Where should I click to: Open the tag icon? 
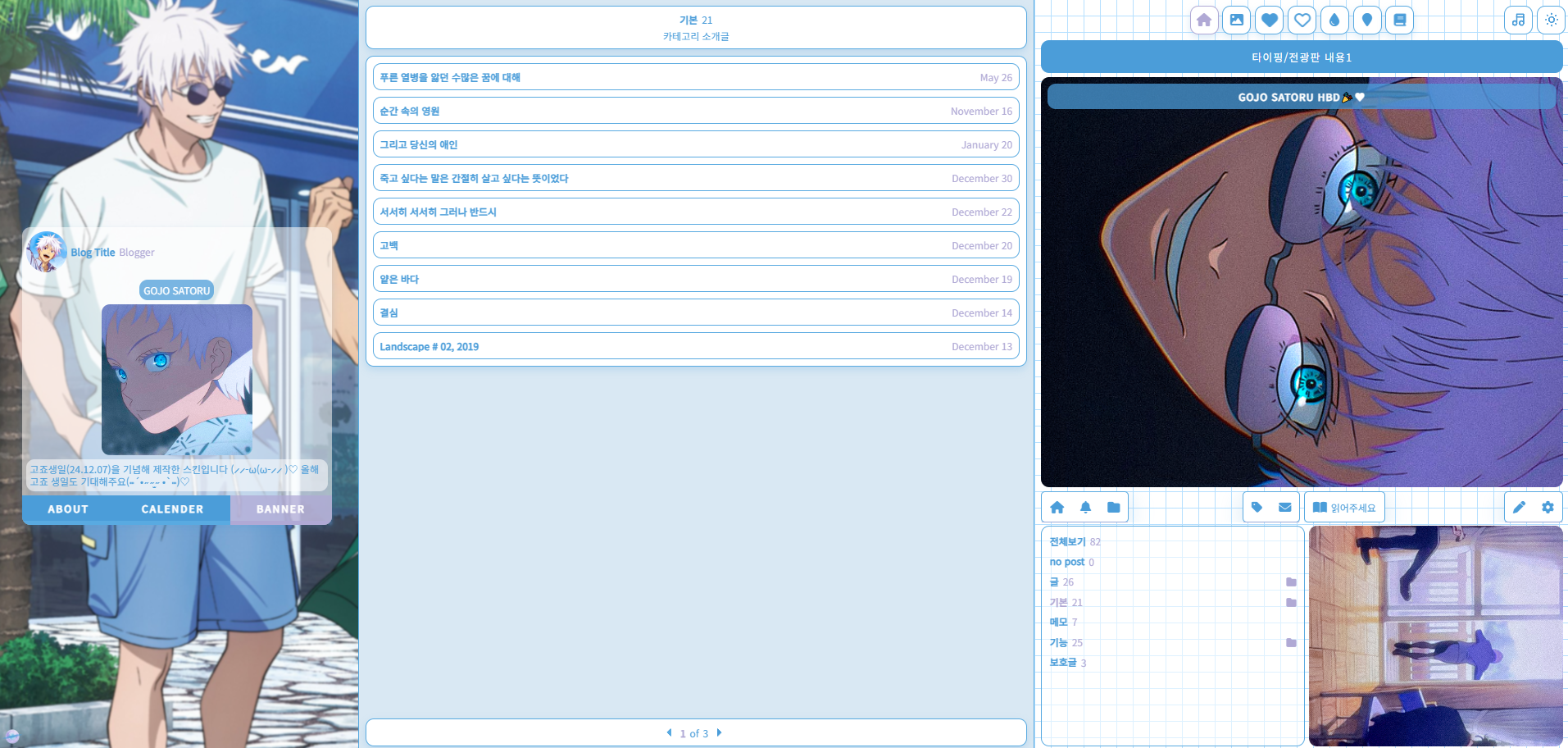click(x=1257, y=508)
